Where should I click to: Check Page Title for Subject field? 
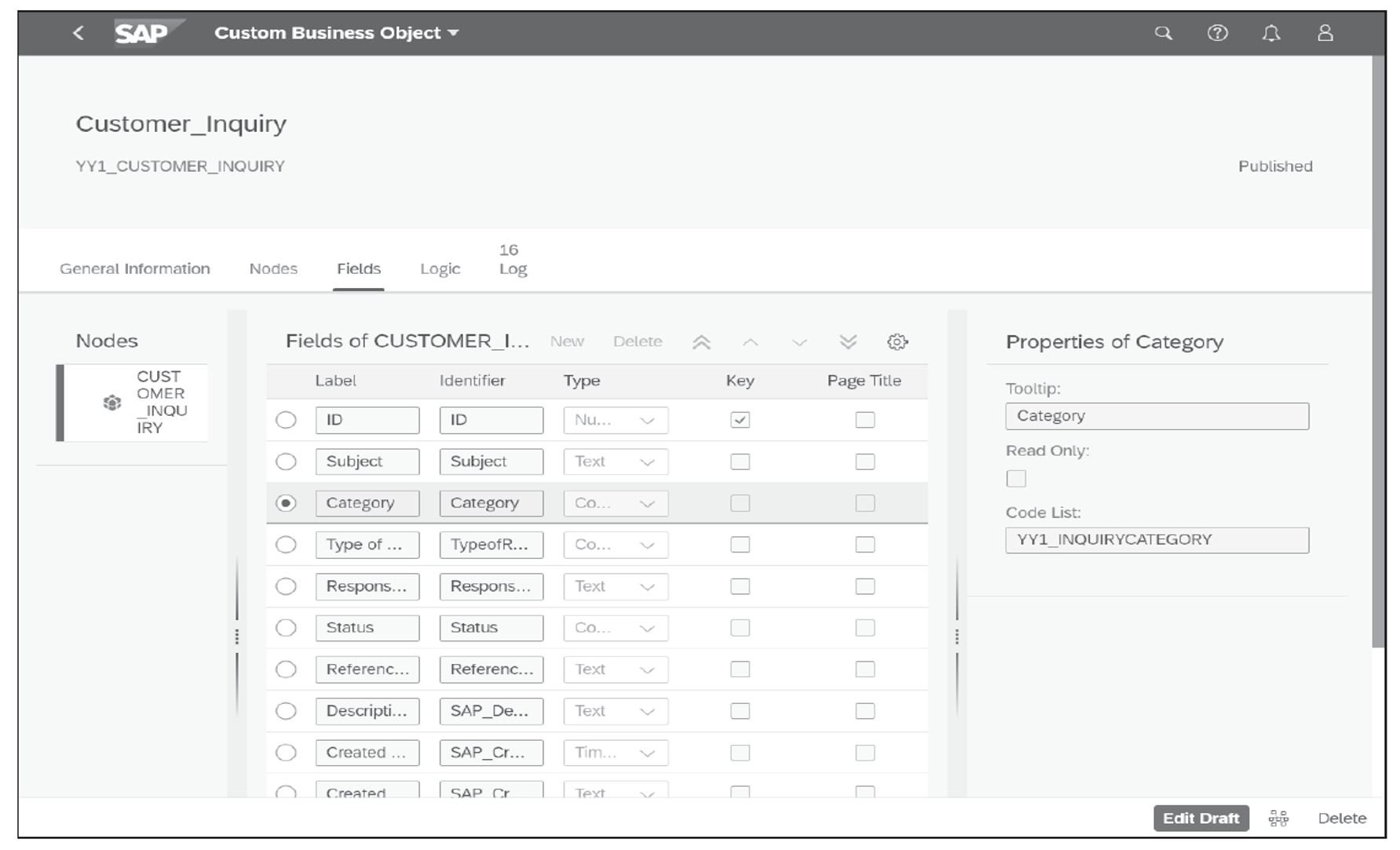pos(863,461)
